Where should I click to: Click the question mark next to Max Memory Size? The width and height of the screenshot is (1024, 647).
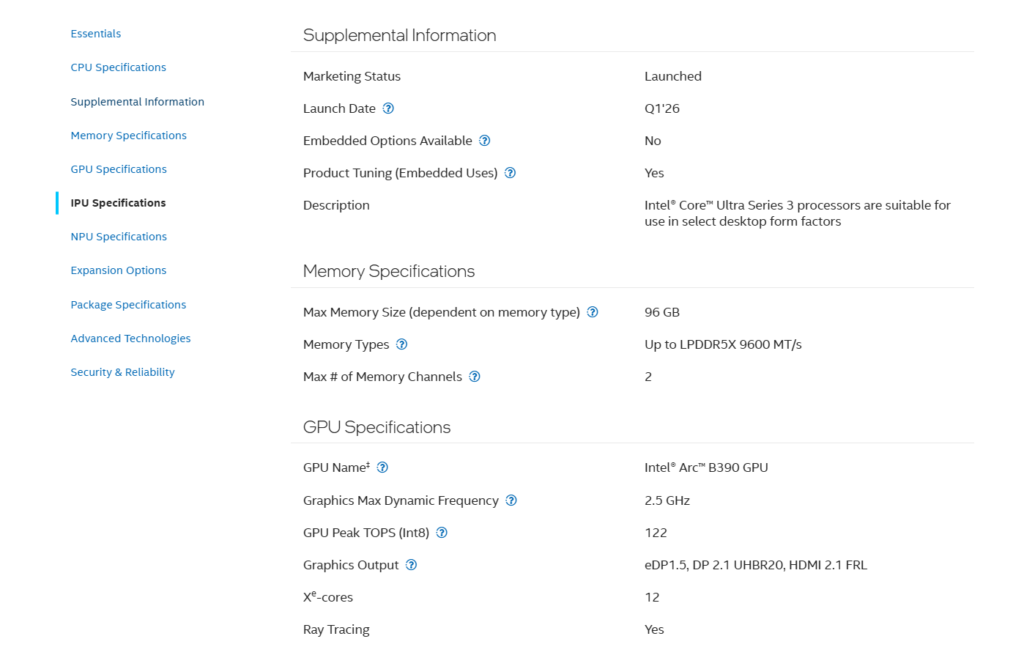tap(592, 312)
